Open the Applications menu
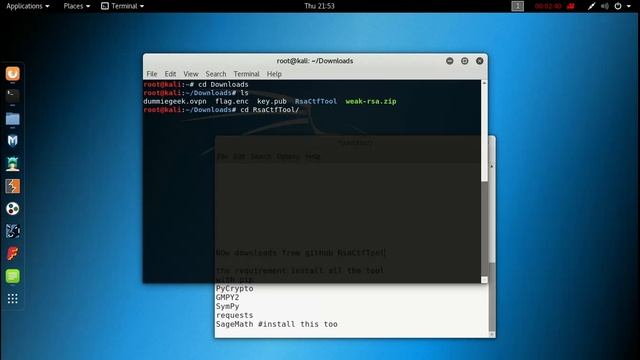This screenshot has width=640, height=360. (27, 6)
